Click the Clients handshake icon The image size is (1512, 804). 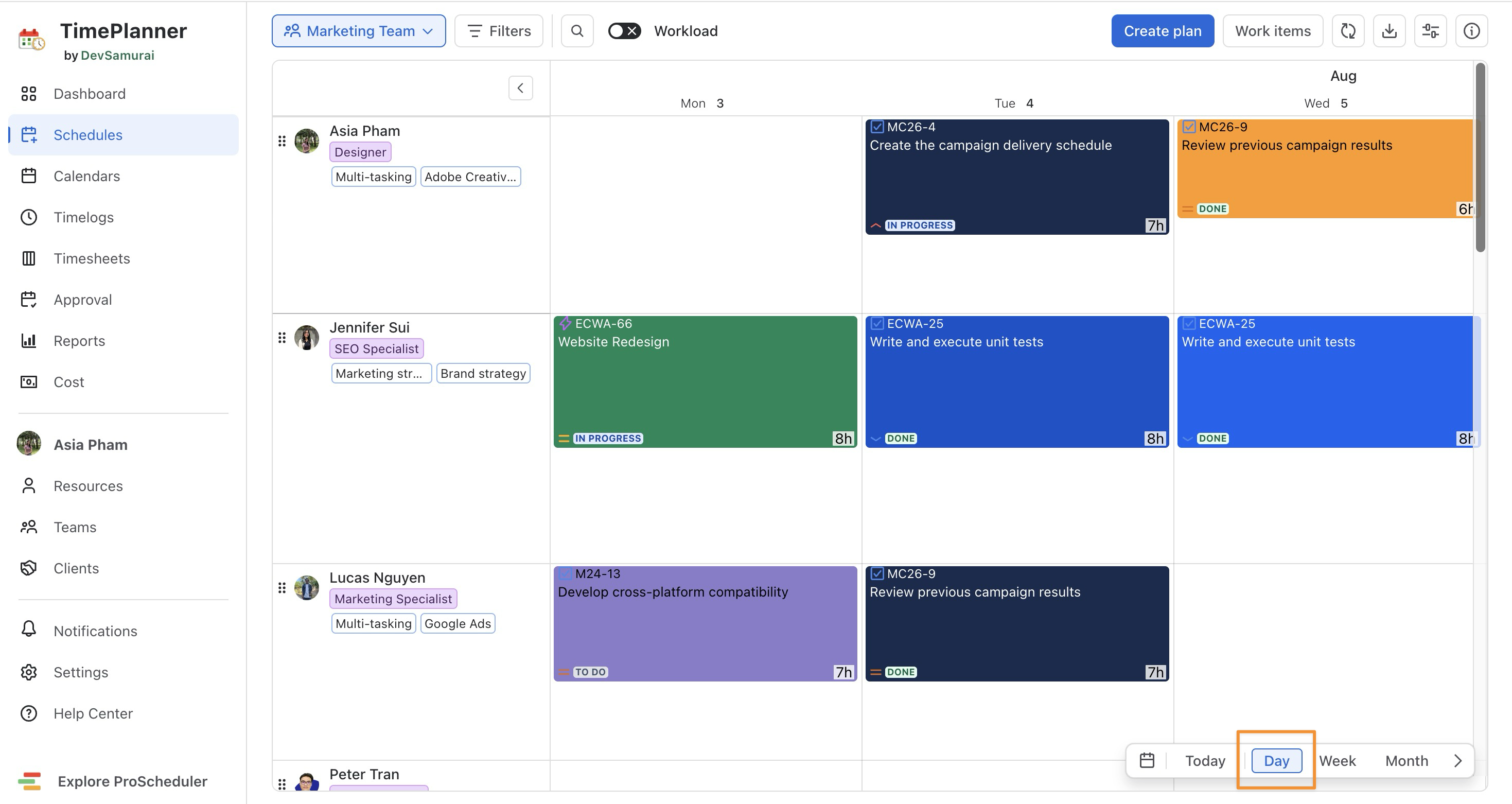[x=29, y=568]
